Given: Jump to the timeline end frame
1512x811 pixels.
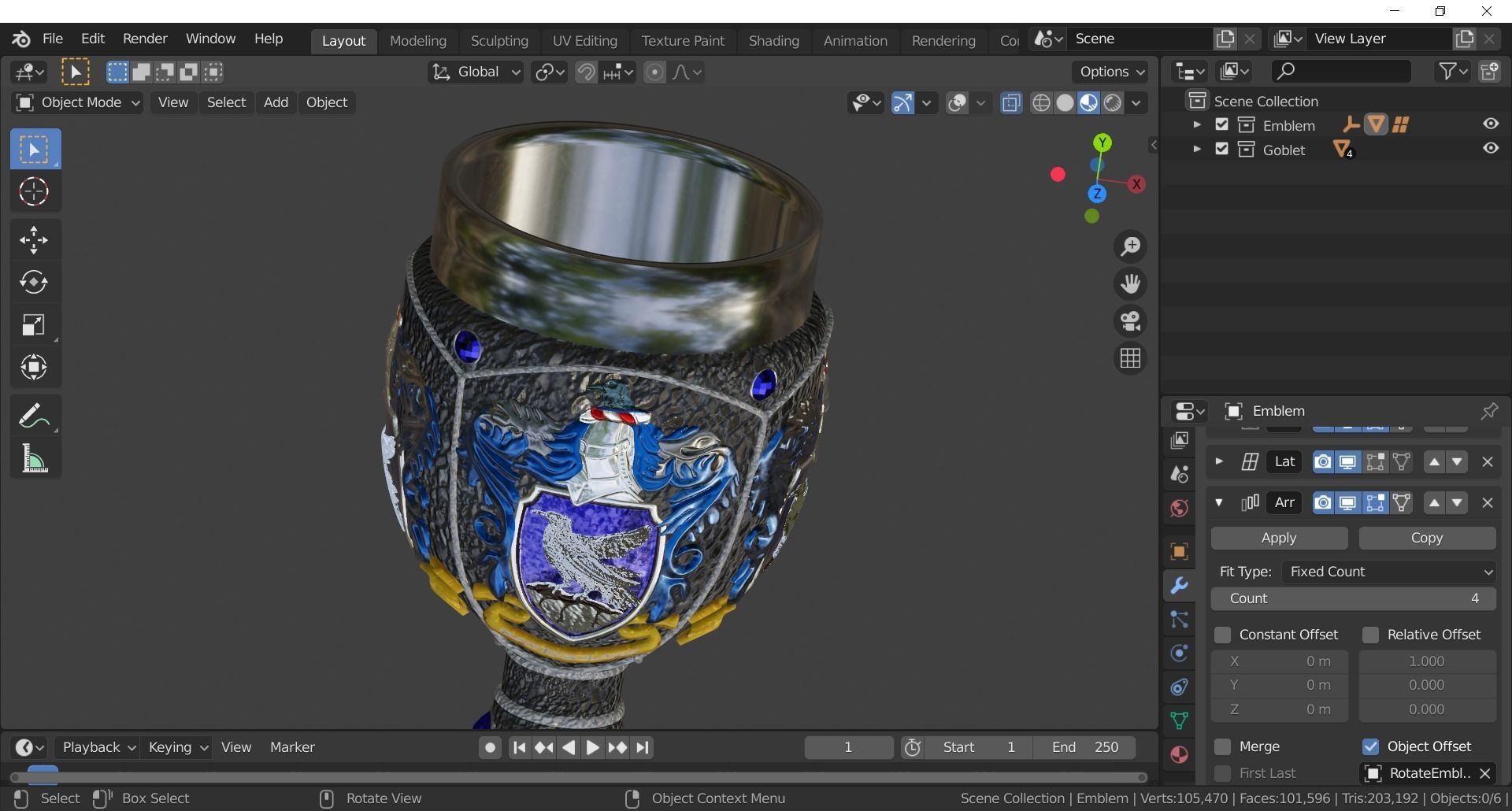Looking at the screenshot, I should (643, 748).
